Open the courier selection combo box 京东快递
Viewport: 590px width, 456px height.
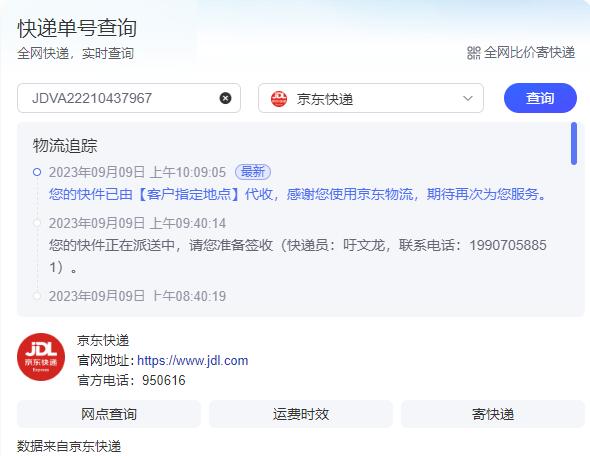pos(371,98)
